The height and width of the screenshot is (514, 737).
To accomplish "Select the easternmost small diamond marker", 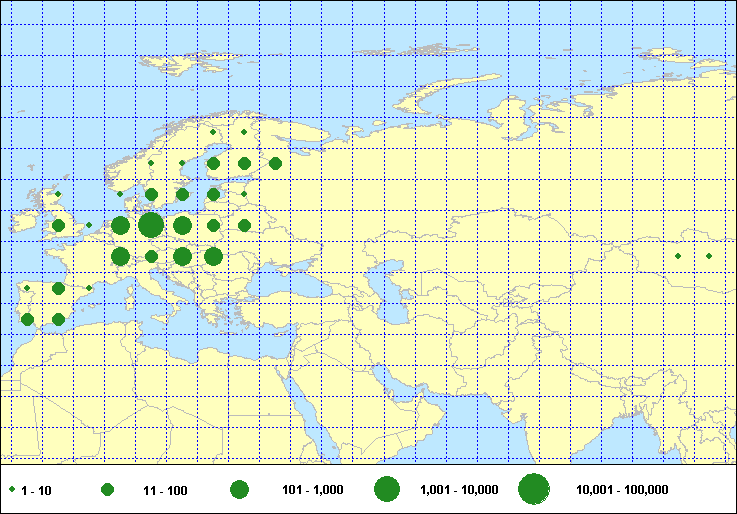I will pyautogui.click(x=709, y=256).
